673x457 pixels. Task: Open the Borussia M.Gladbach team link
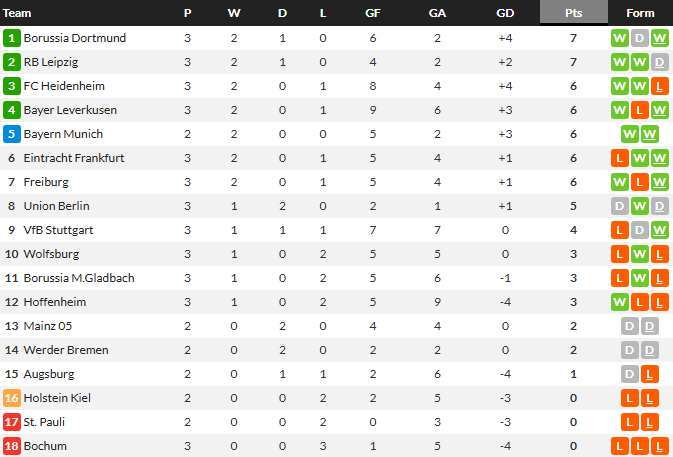pos(78,278)
